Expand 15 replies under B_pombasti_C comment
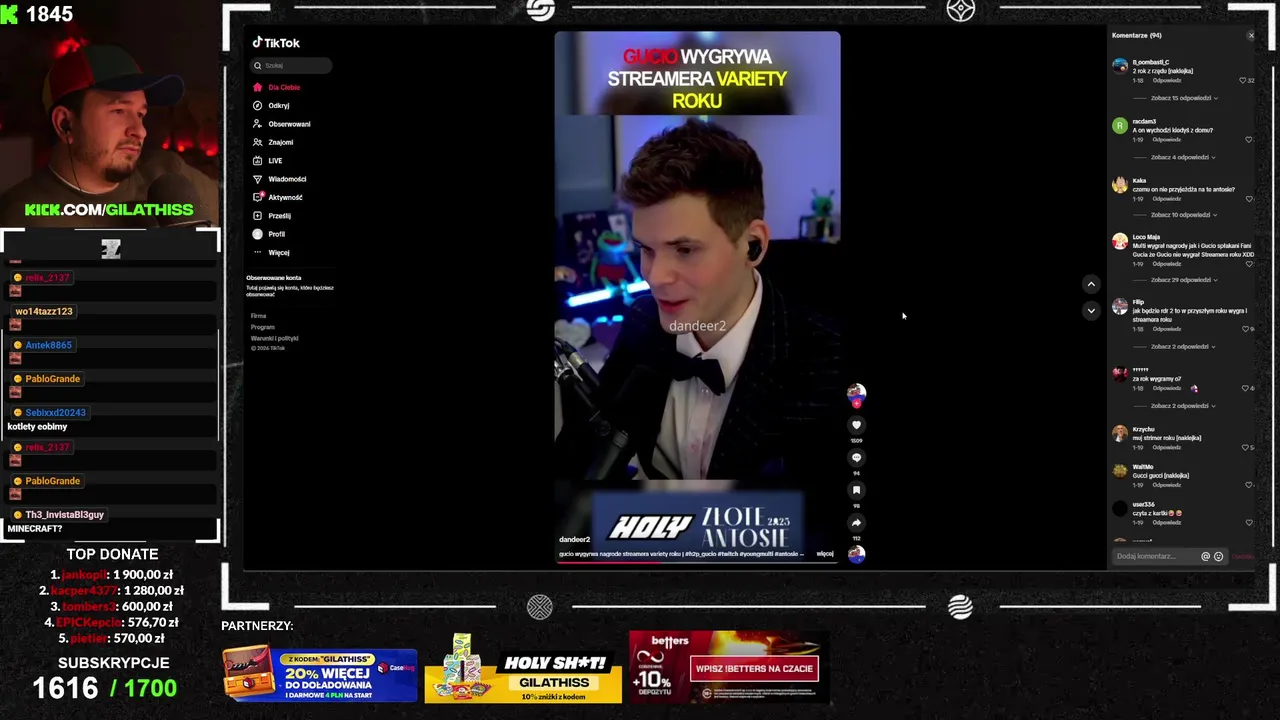The image size is (1280, 720). (x=1184, y=98)
